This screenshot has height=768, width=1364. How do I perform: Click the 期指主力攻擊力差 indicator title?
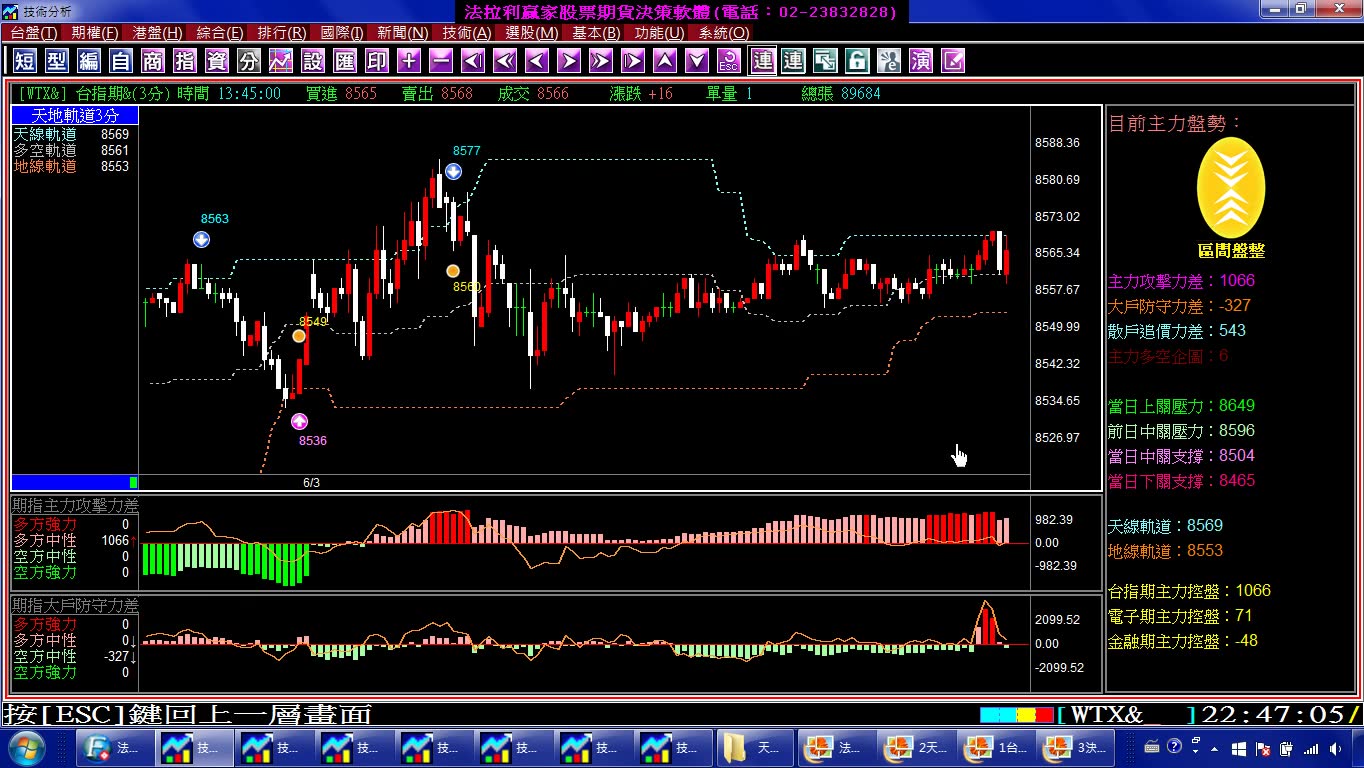(x=75, y=506)
